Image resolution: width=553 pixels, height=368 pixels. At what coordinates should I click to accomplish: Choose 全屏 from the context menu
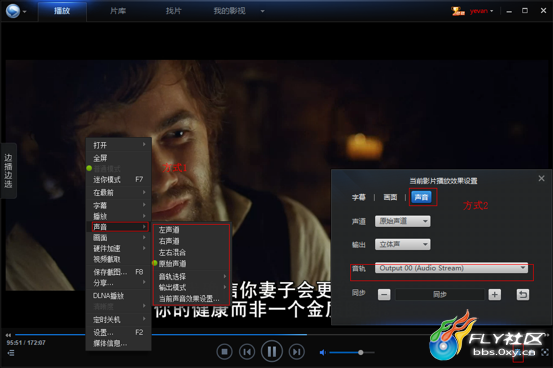(x=119, y=158)
